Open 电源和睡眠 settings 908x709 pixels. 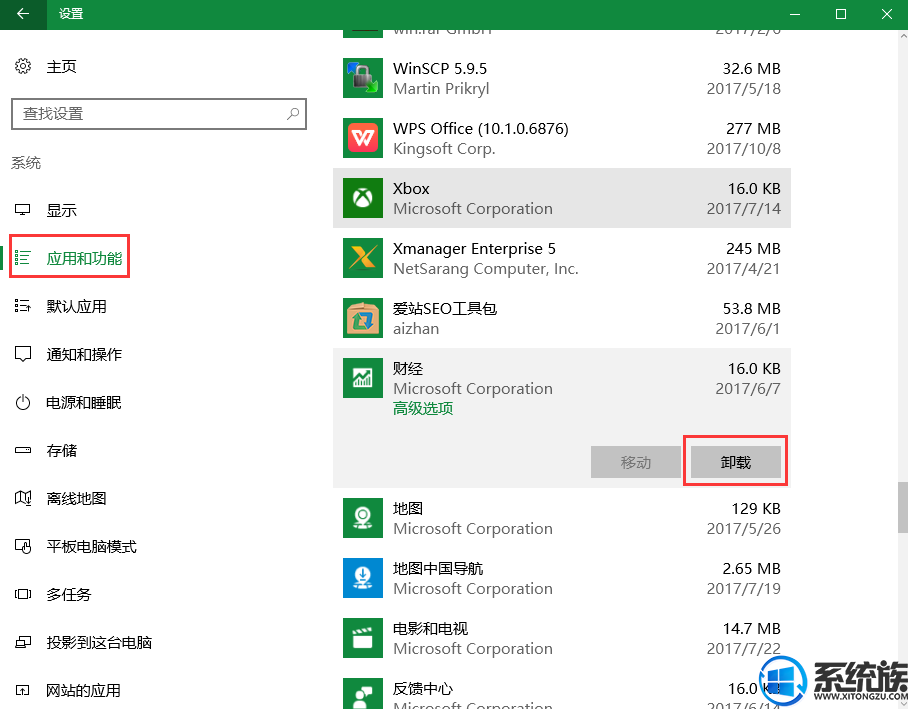[x=84, y=403]
